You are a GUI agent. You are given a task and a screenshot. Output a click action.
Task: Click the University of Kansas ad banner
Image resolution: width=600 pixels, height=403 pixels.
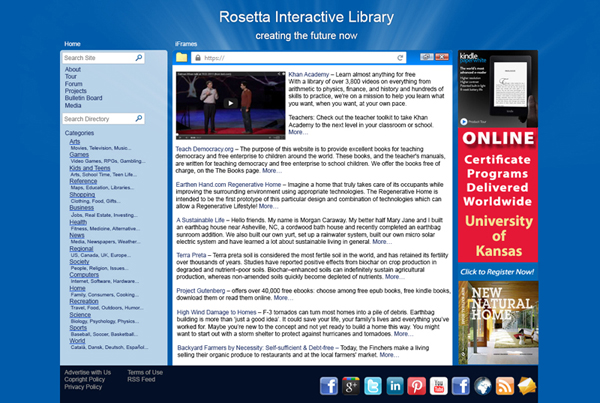coord(498,204)
